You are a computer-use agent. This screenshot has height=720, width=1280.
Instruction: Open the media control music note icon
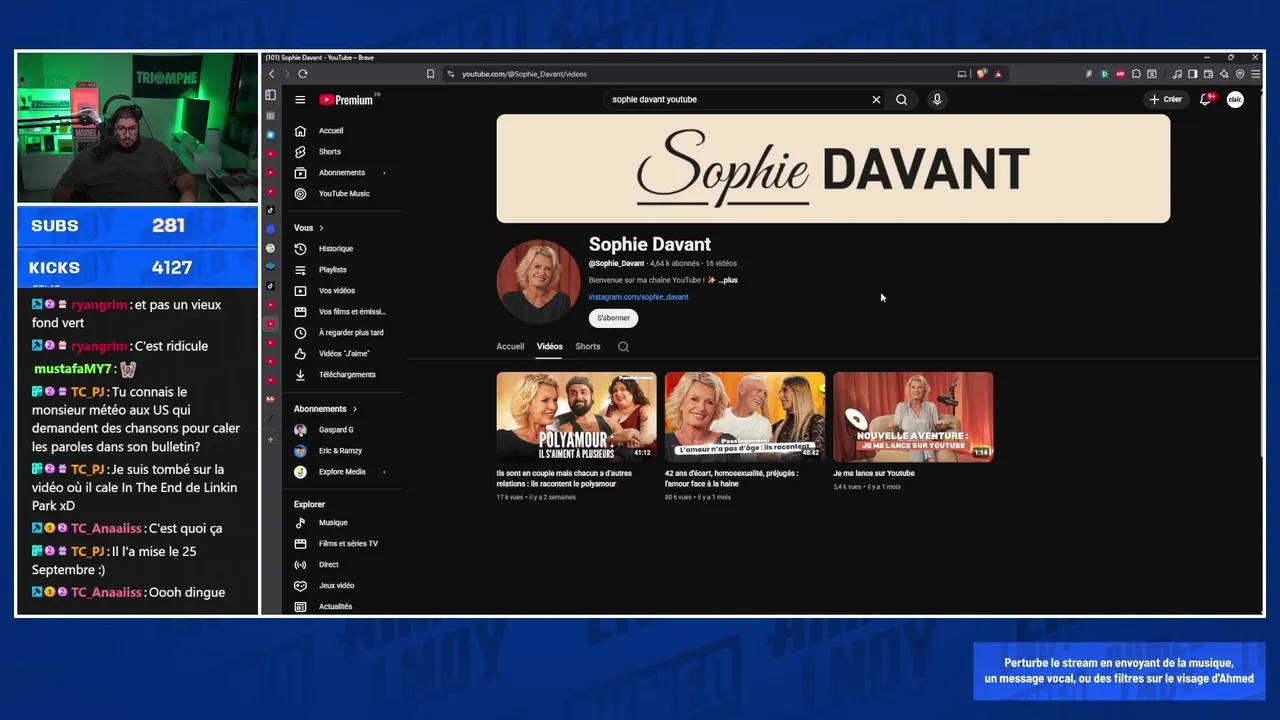tap(1177, 74)
